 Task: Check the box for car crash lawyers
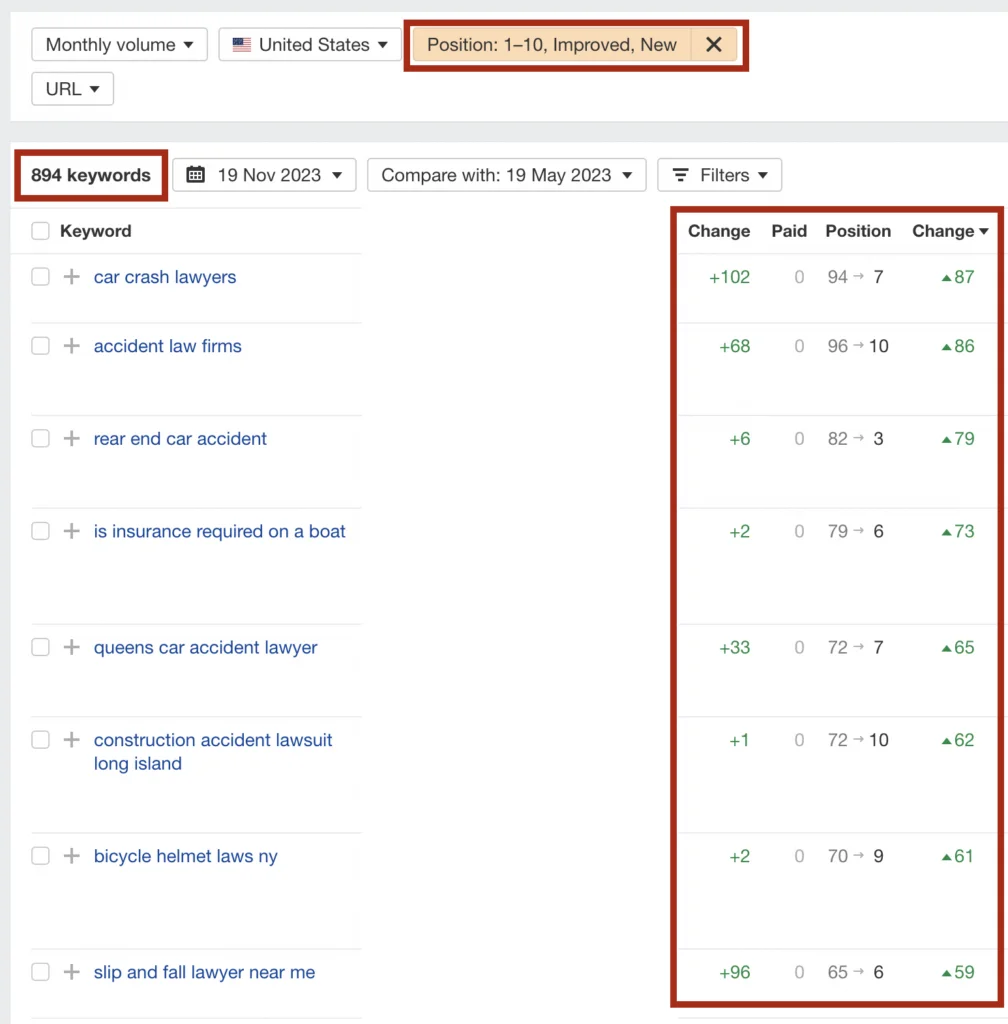[40, 277]
